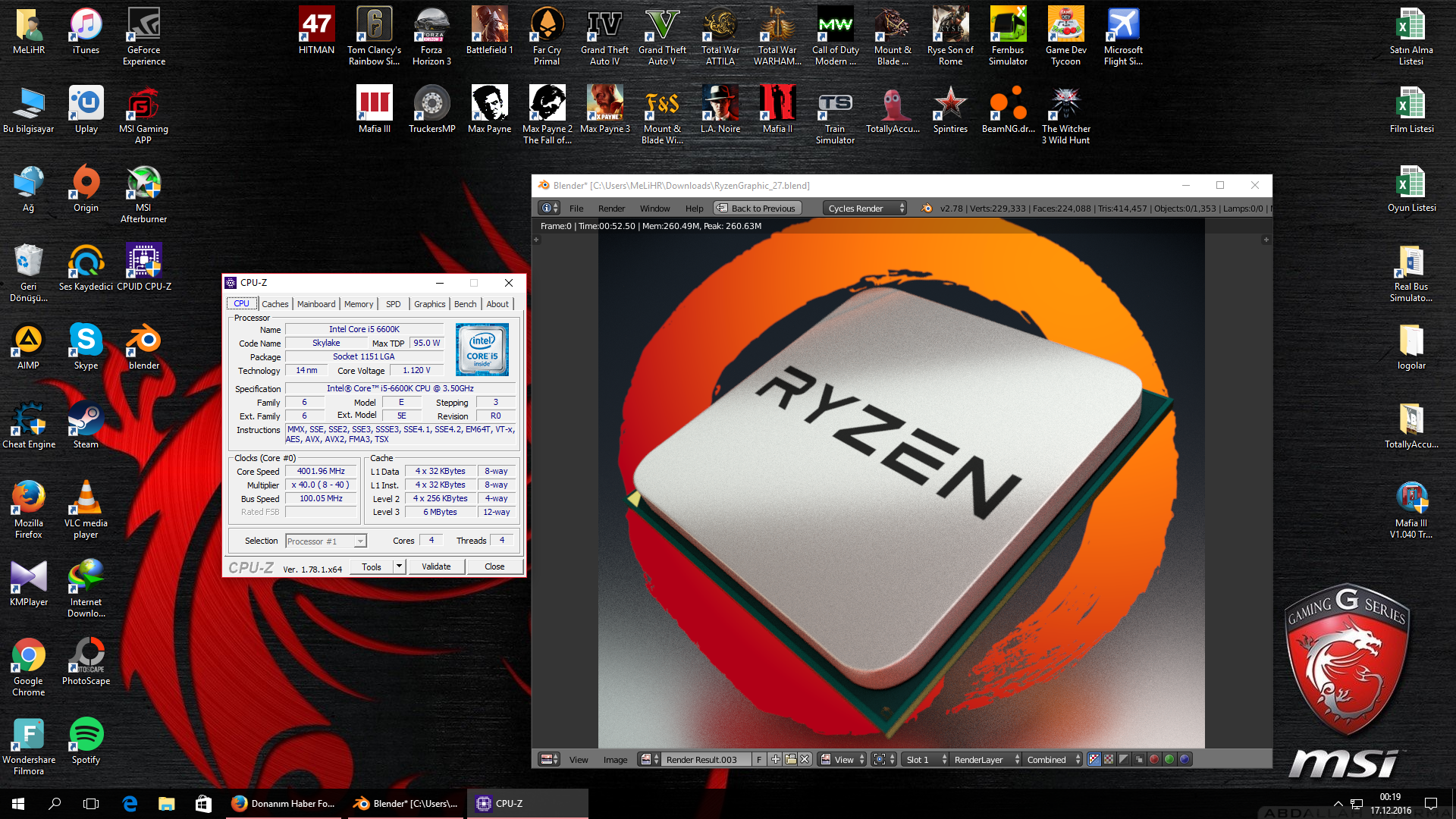Open the Satın Alma Listesi Excel file
Viewport: 1456px width, 819px height.
coord(1411,36)
